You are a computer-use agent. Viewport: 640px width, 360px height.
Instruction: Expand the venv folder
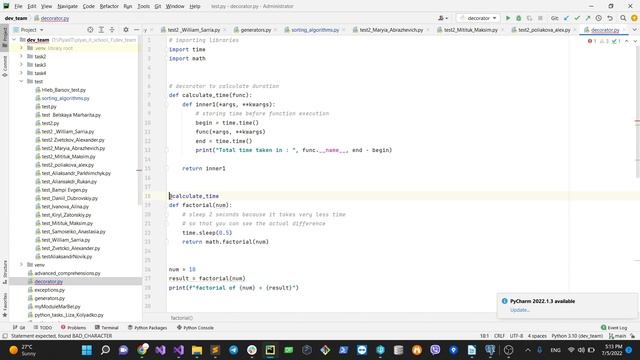point(22,264)
